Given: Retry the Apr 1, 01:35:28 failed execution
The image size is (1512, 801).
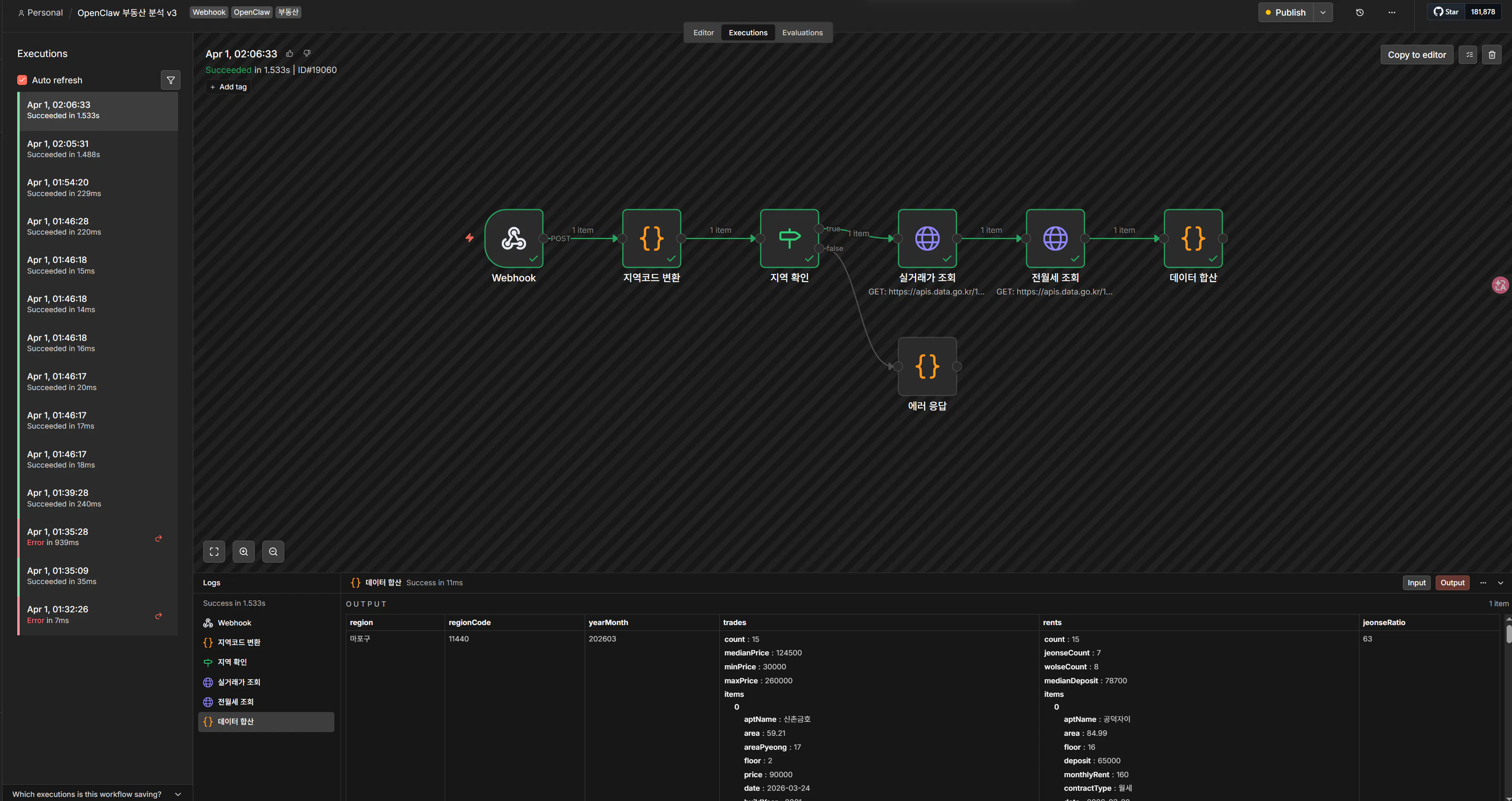Looking at the screenshot, I should click(x=158, y=538).
